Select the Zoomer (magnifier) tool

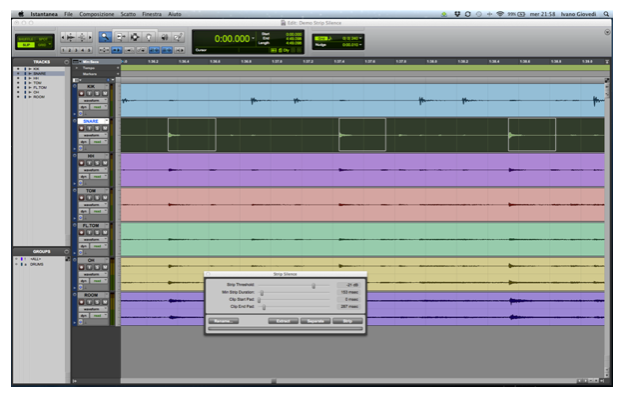(105, 37)
